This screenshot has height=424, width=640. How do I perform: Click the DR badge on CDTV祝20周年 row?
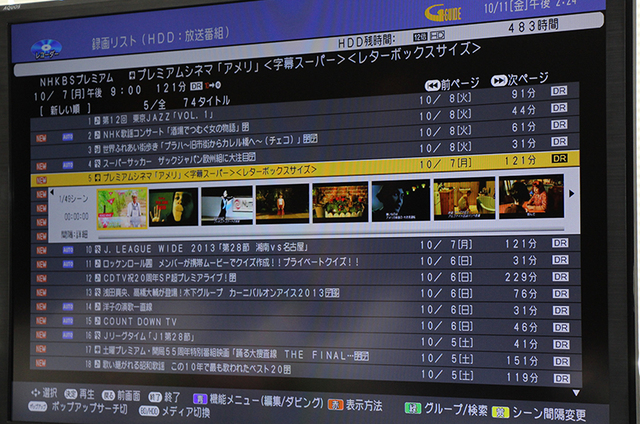pyautogui.click(x=560, y=277)
